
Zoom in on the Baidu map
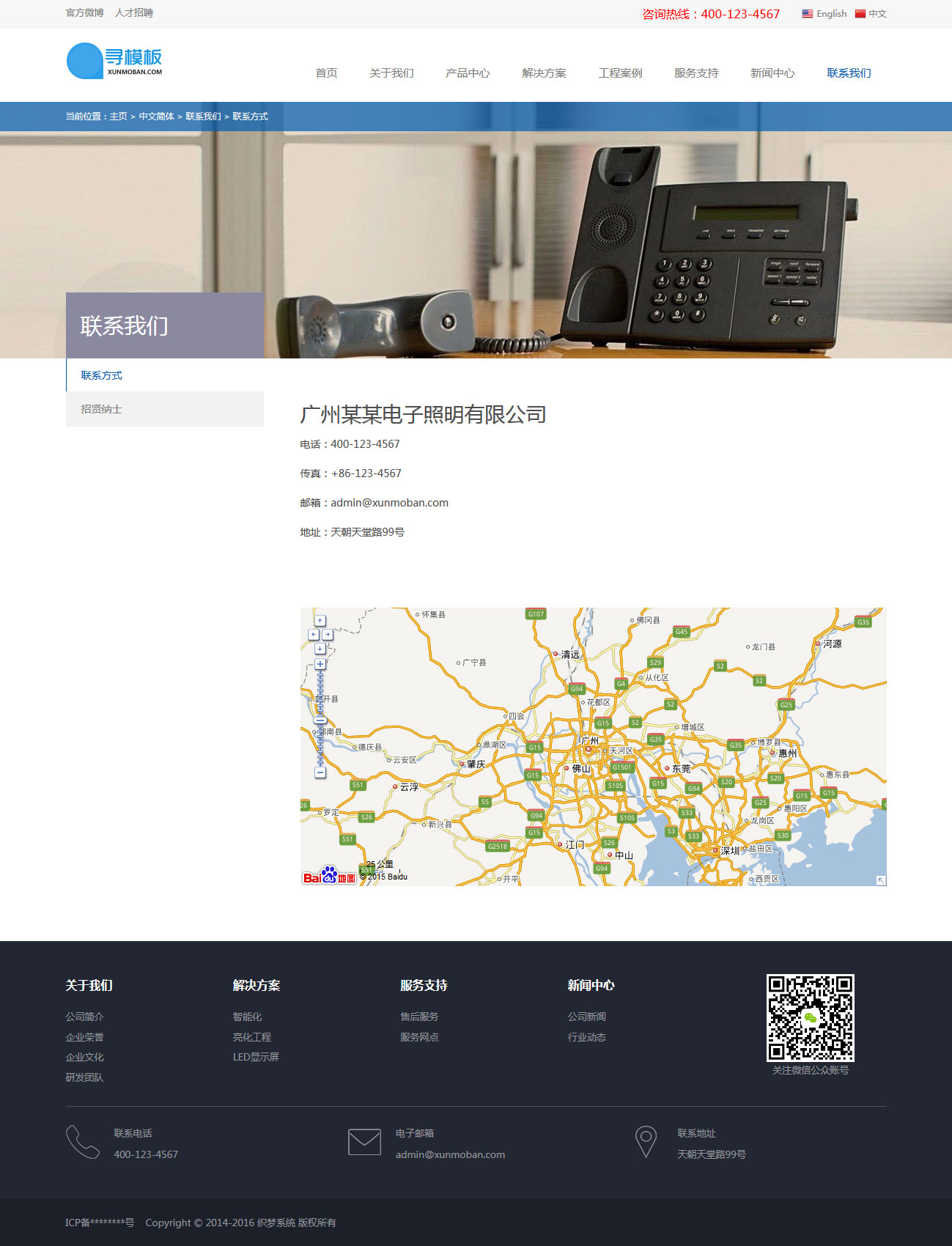(x=320, y=664)
